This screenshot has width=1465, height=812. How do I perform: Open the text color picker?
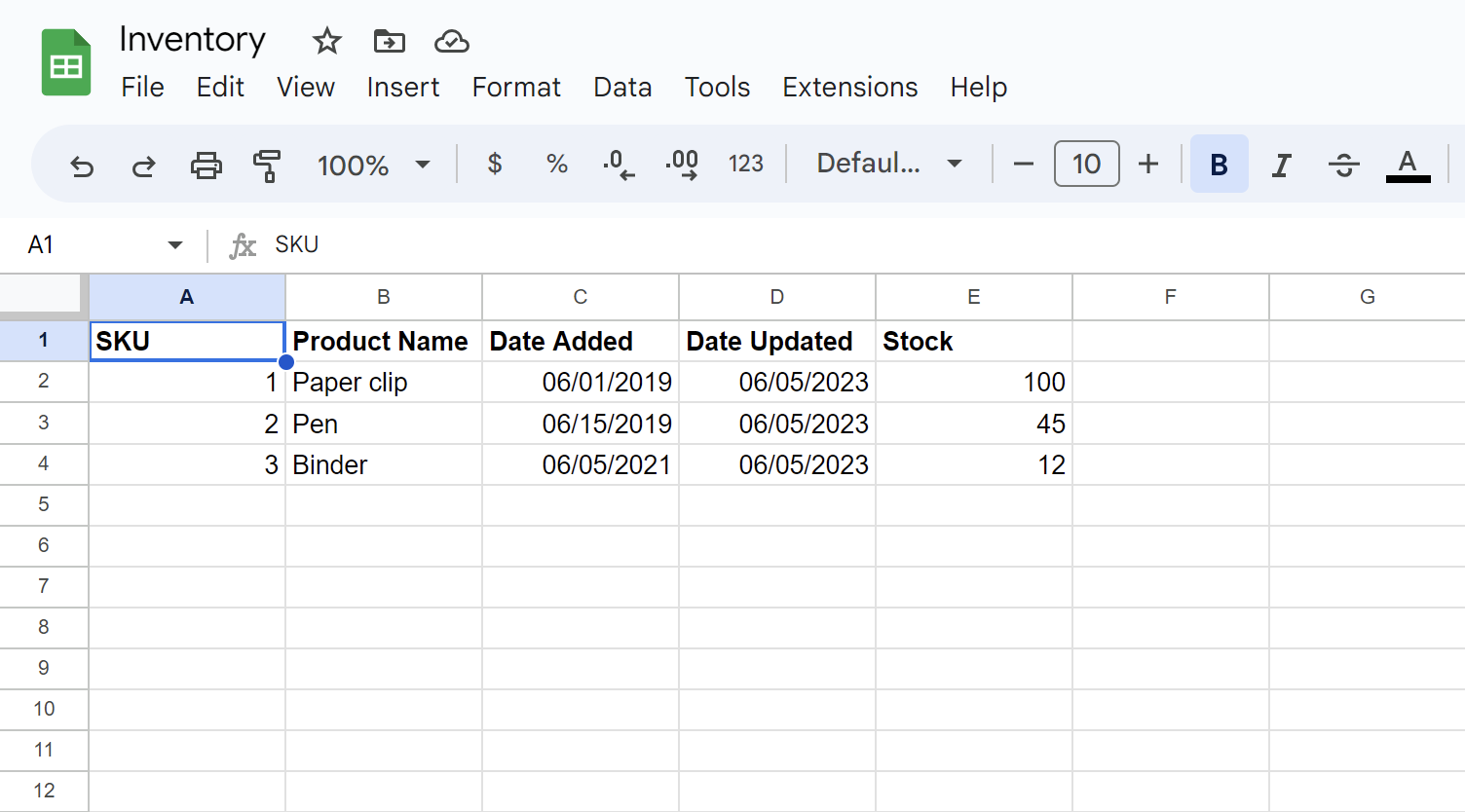pyautogui.click(x=1408, y=165)
